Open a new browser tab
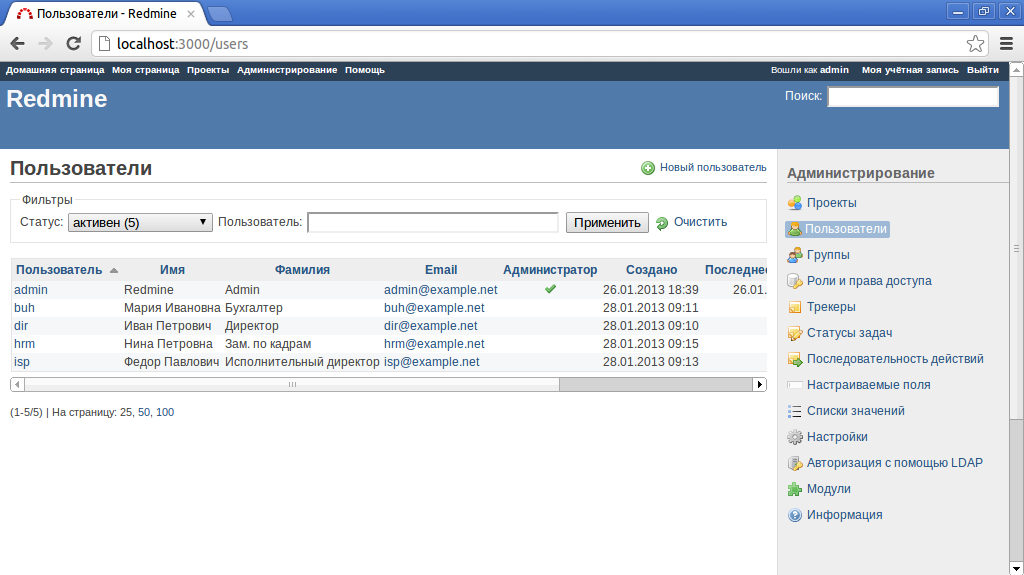Screen dimensions: 1024x575 click(x=220, y=14)
